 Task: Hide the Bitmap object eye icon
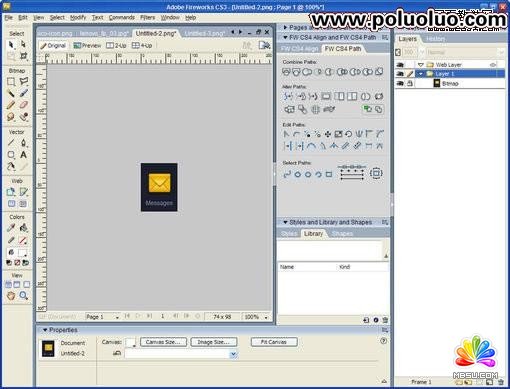400,83
